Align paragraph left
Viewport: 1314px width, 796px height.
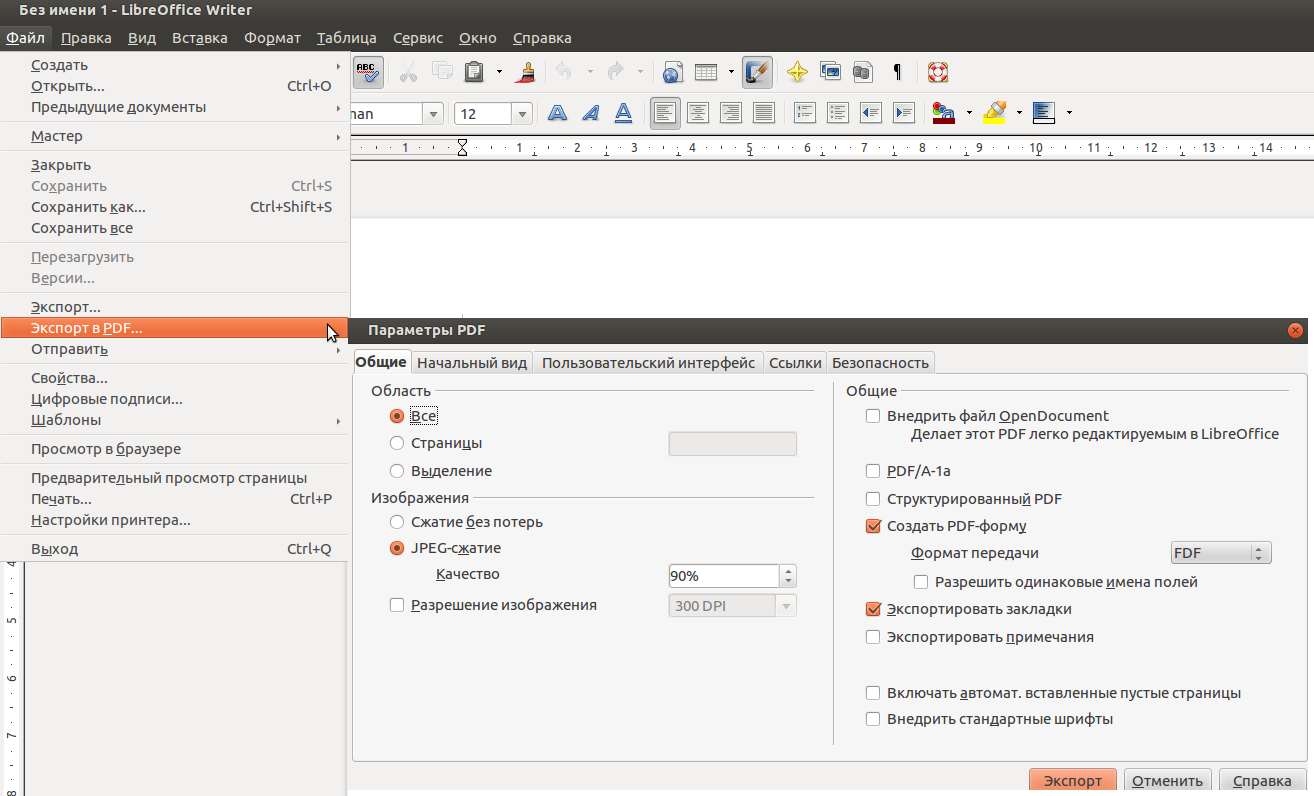pos(665,113)
